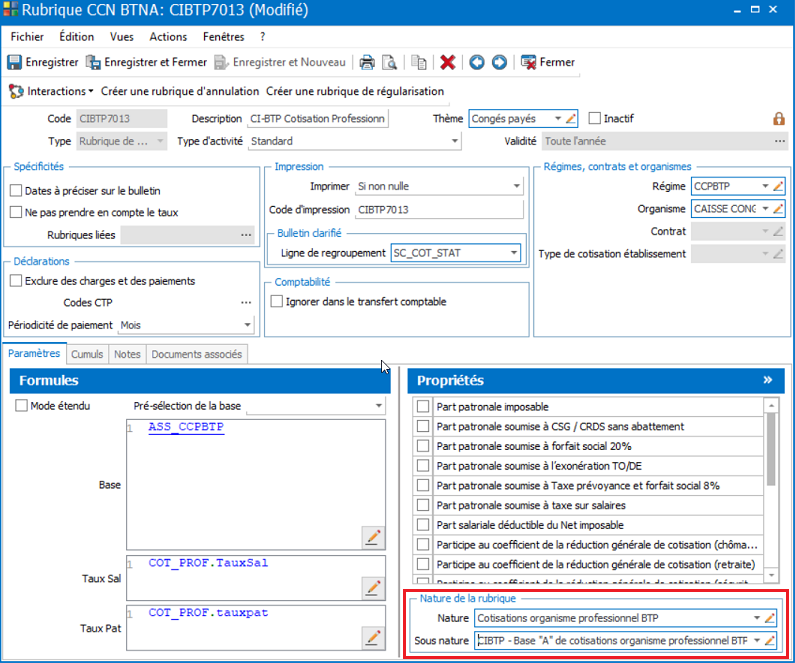Switch to Documents associés tab
This screenshot has height=663, width=795.
197,354
